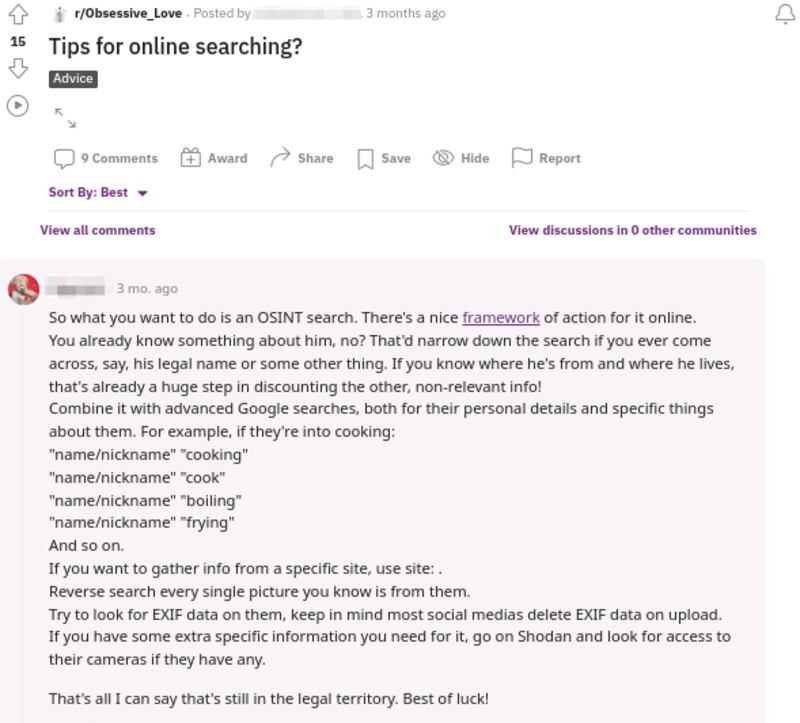Save the post with bookmark icon
The height and width of the screenshot is (723, 800).
point(384,158)
